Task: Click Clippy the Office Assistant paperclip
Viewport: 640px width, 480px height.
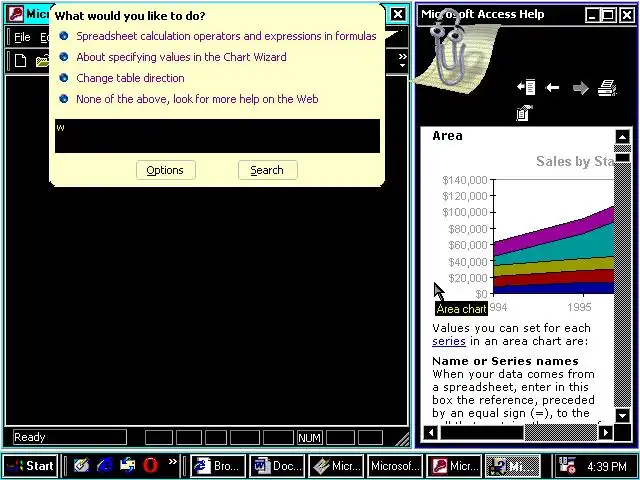Action: pos(449,47)
